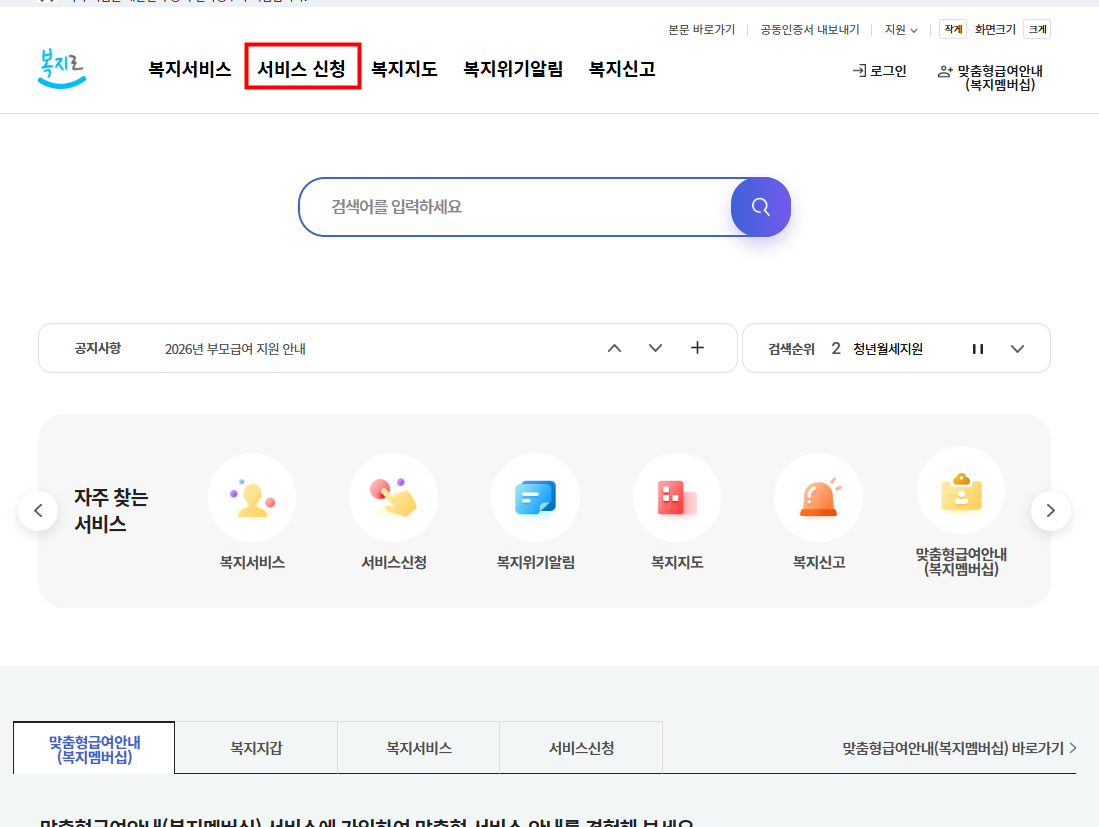Click the search magnifier button
This screenshot has height=827, width=1099.
(760, 207)
